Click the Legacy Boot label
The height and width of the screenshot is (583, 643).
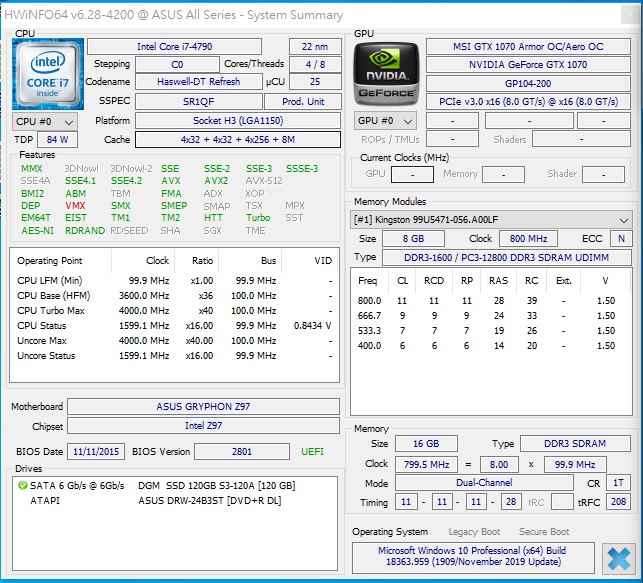pos(474,532)
